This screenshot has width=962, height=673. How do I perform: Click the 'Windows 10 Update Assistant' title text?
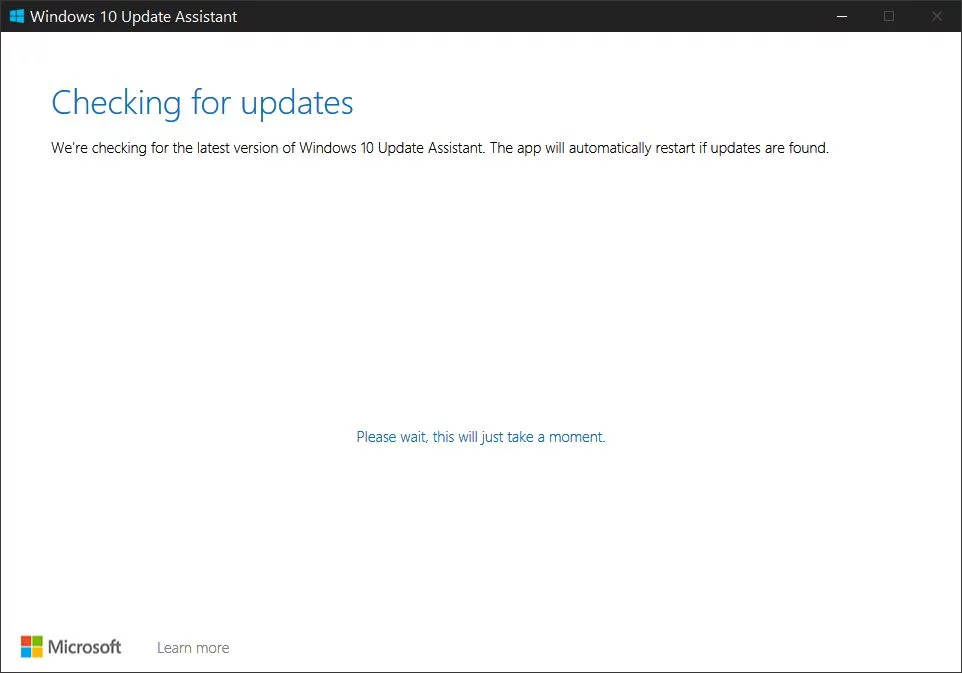pos(134,17)
